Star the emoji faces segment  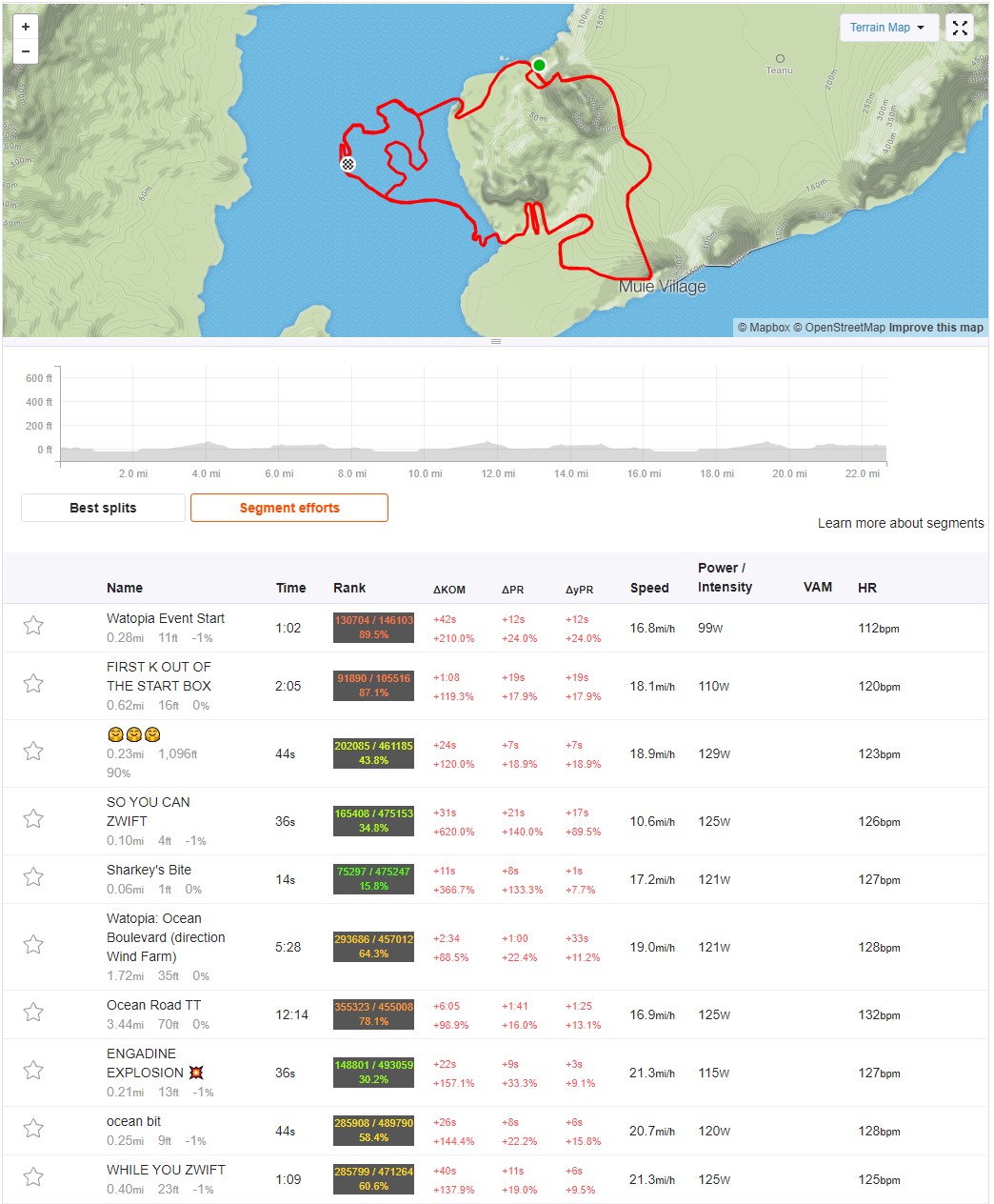click(x=33, y=752)
